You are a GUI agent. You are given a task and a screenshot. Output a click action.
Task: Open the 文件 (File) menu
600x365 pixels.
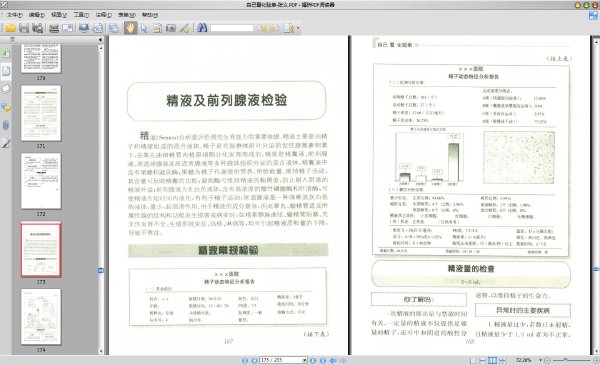click(x=15, y=15)
